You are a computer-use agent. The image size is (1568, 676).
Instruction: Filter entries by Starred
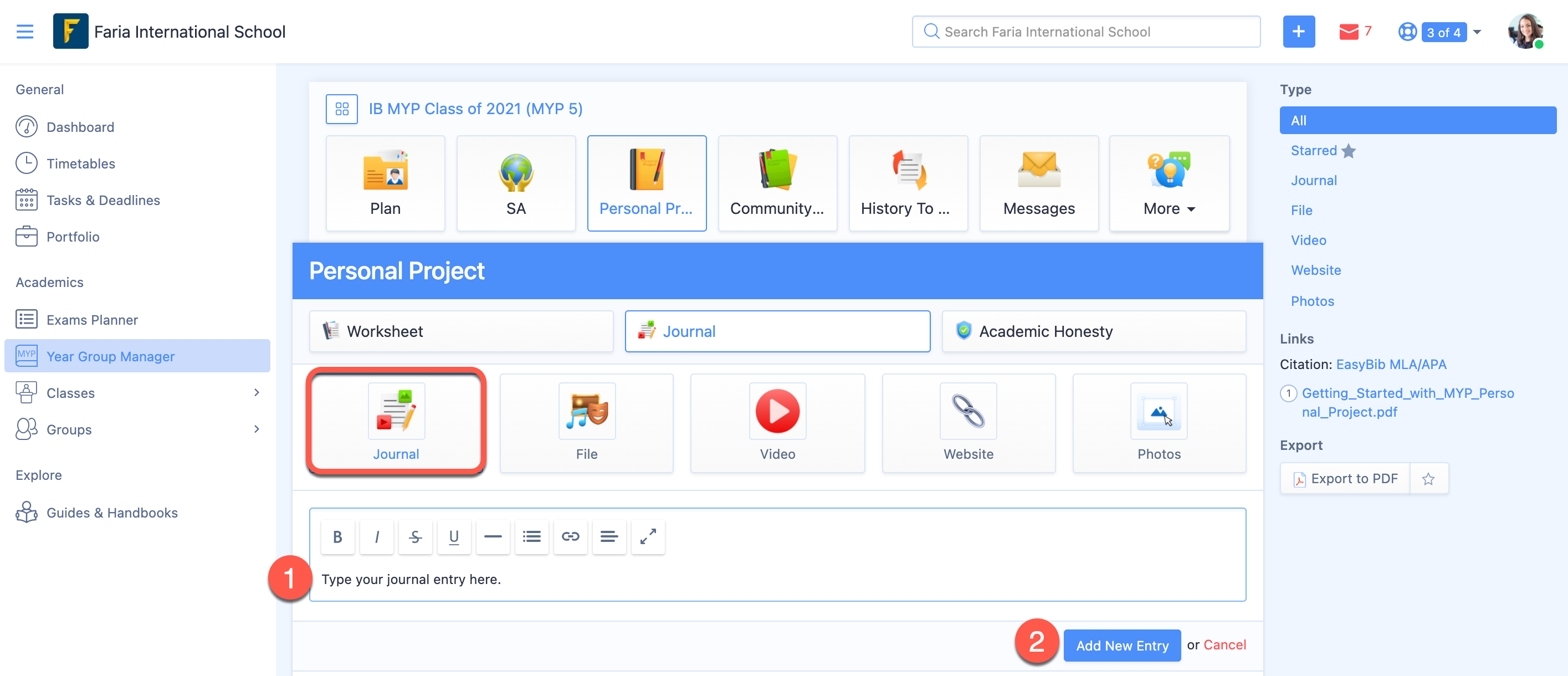coord(1323,150)
